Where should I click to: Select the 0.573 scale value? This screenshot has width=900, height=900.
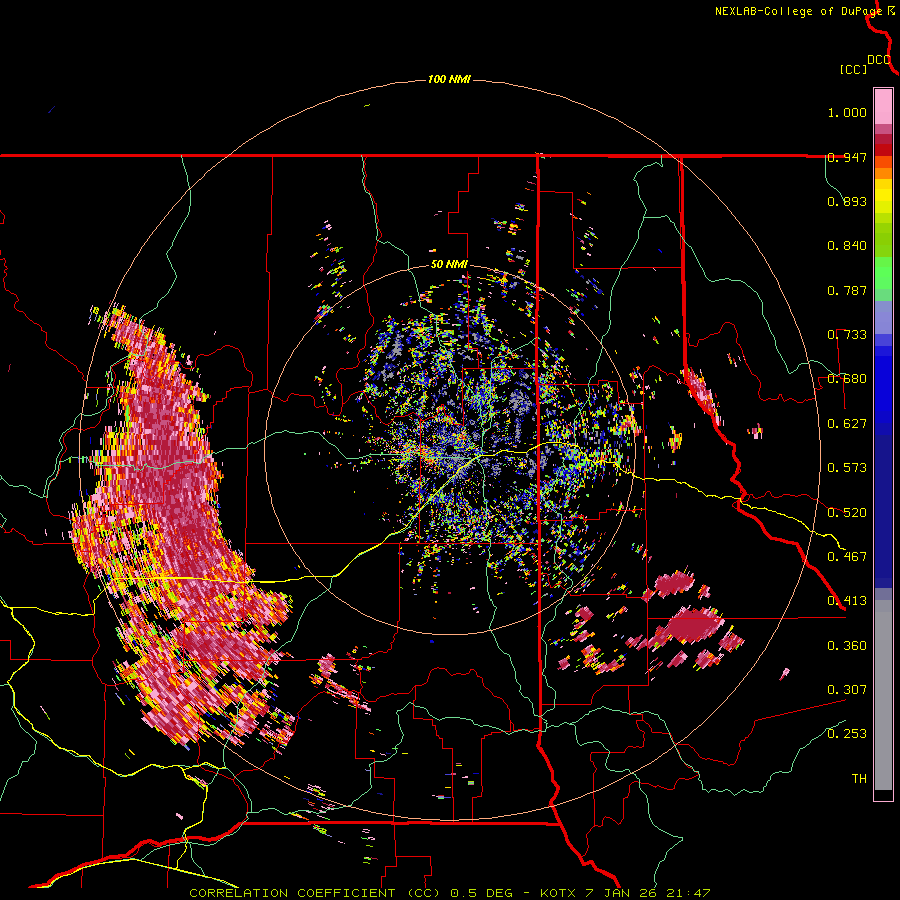pos(847,468)
